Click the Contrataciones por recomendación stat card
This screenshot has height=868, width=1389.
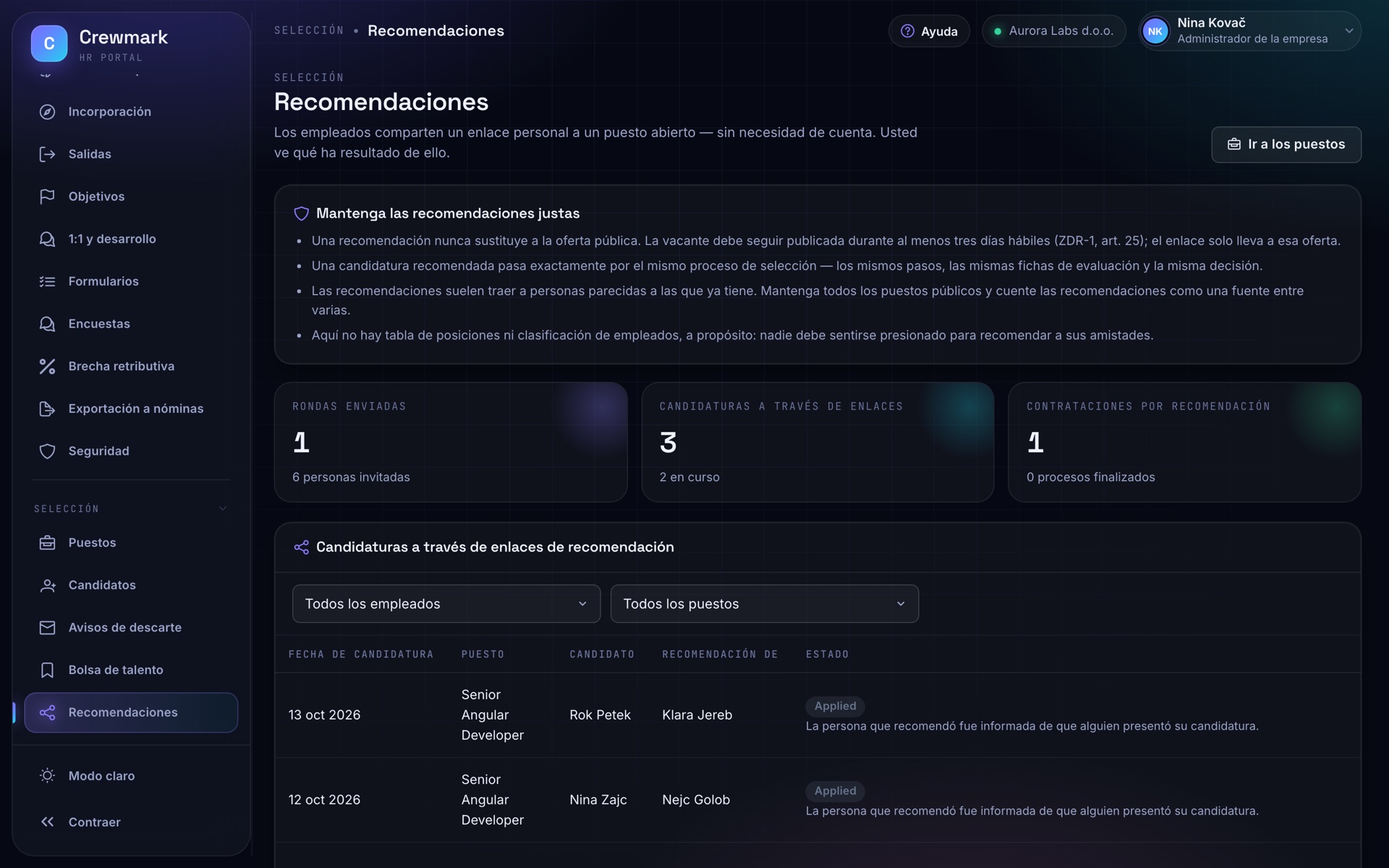[x=1184, y=442]
